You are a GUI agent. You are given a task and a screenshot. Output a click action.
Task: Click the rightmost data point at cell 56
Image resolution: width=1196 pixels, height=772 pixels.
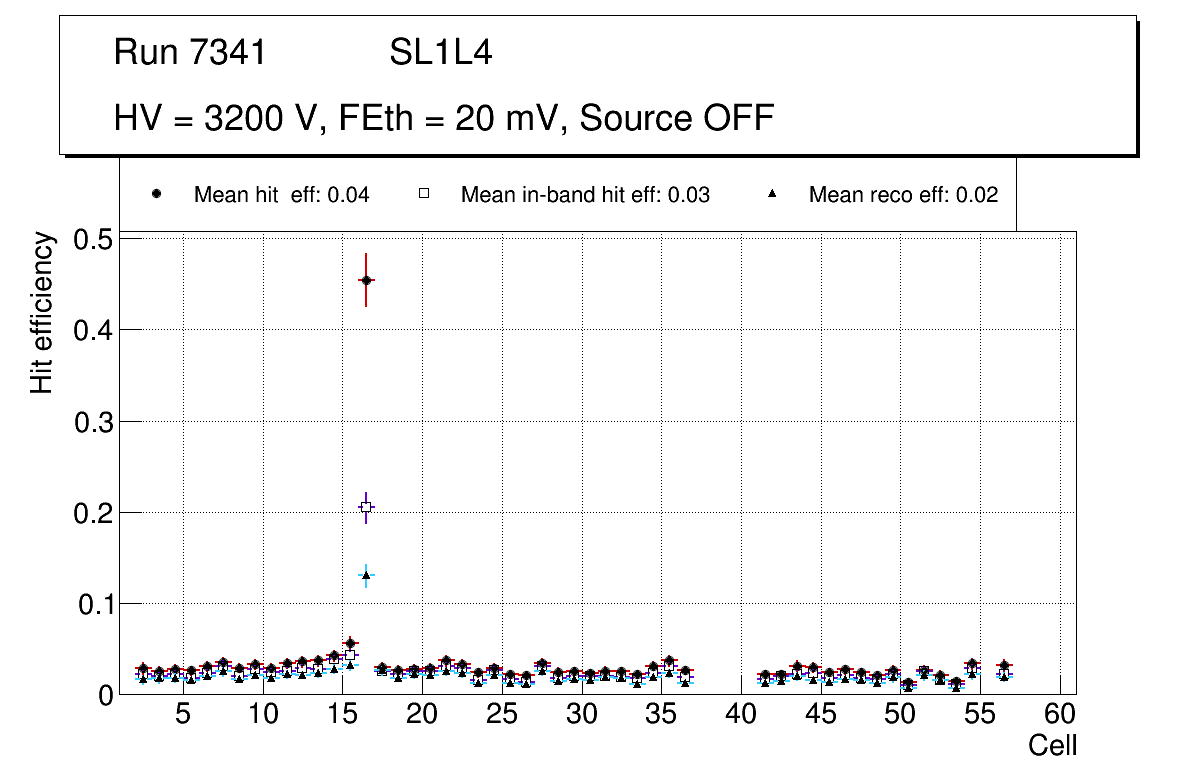[x=1004, y=666]
